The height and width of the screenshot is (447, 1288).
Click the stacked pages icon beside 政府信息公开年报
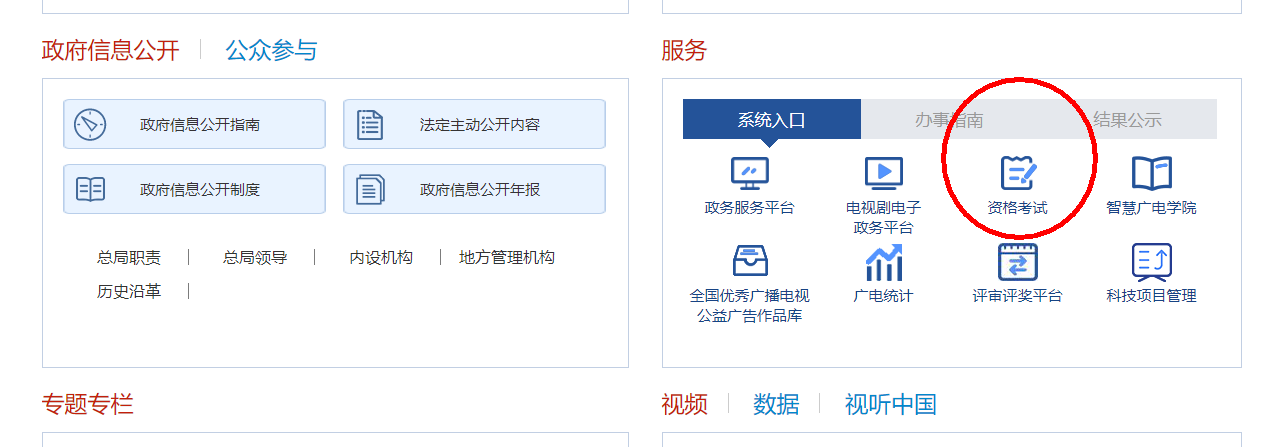(x=370, y=189)
